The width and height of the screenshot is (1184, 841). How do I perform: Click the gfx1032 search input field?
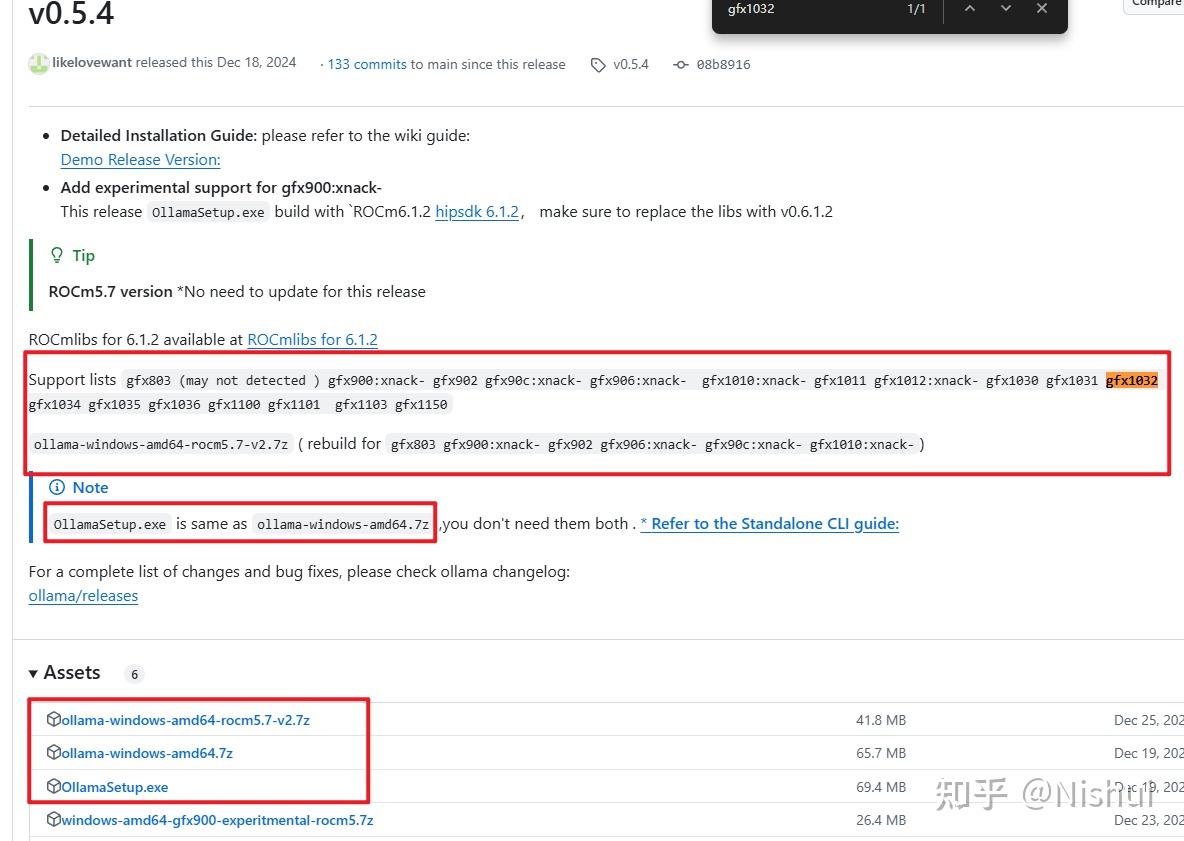click(800, 8)
